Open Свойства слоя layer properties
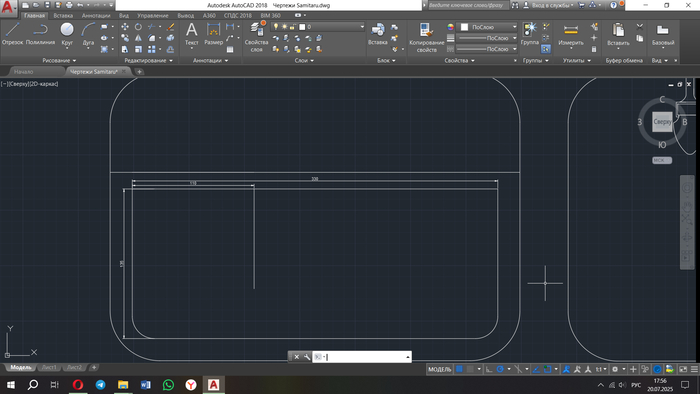The width and height of the screenshot is (700, 394). coord(256,37)
